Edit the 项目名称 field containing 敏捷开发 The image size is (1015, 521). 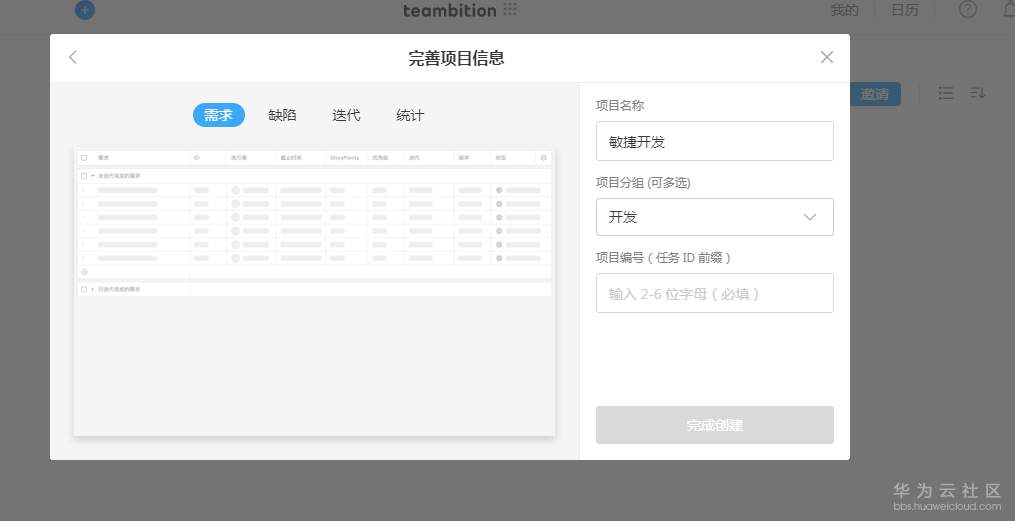[x=715, y=141]
